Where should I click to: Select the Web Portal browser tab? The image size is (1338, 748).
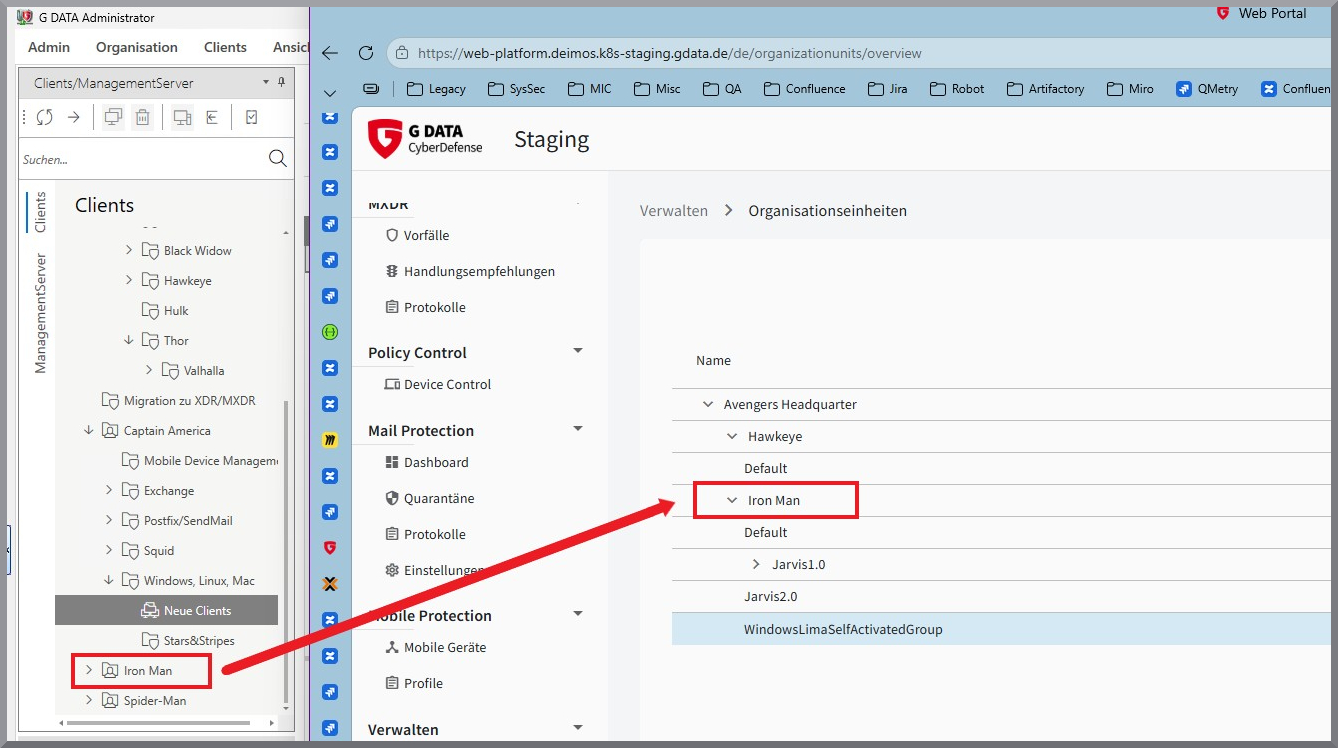click(1261, 13)
